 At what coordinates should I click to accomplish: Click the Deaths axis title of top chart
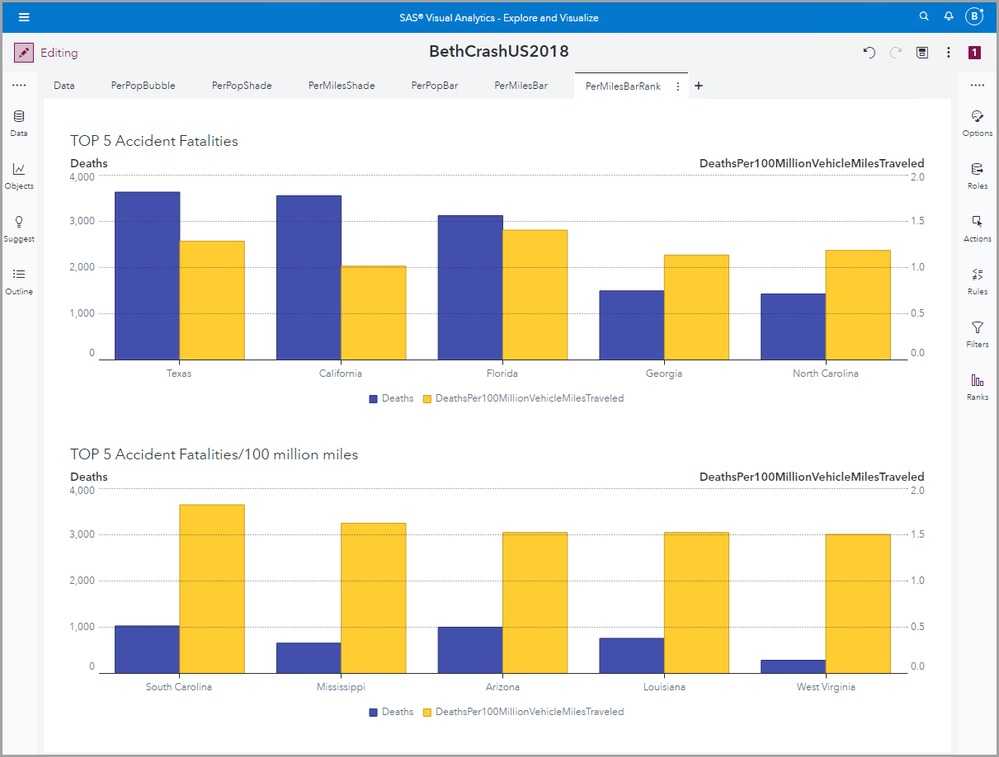point(89,163)
